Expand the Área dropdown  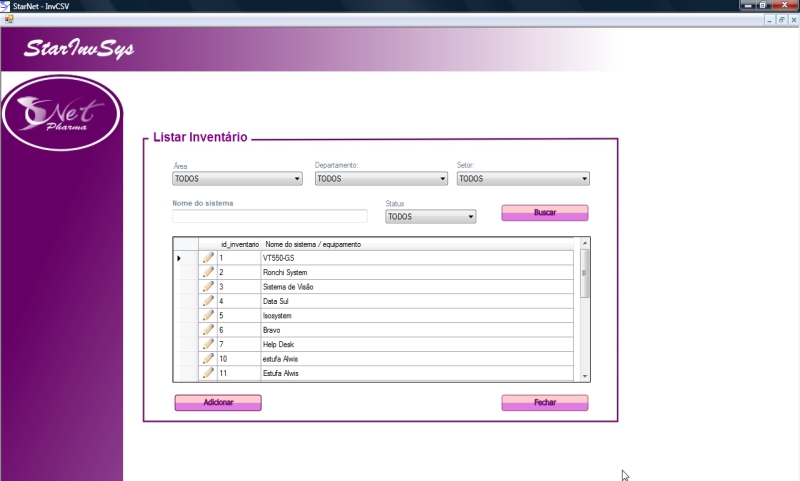click(237, 179)
